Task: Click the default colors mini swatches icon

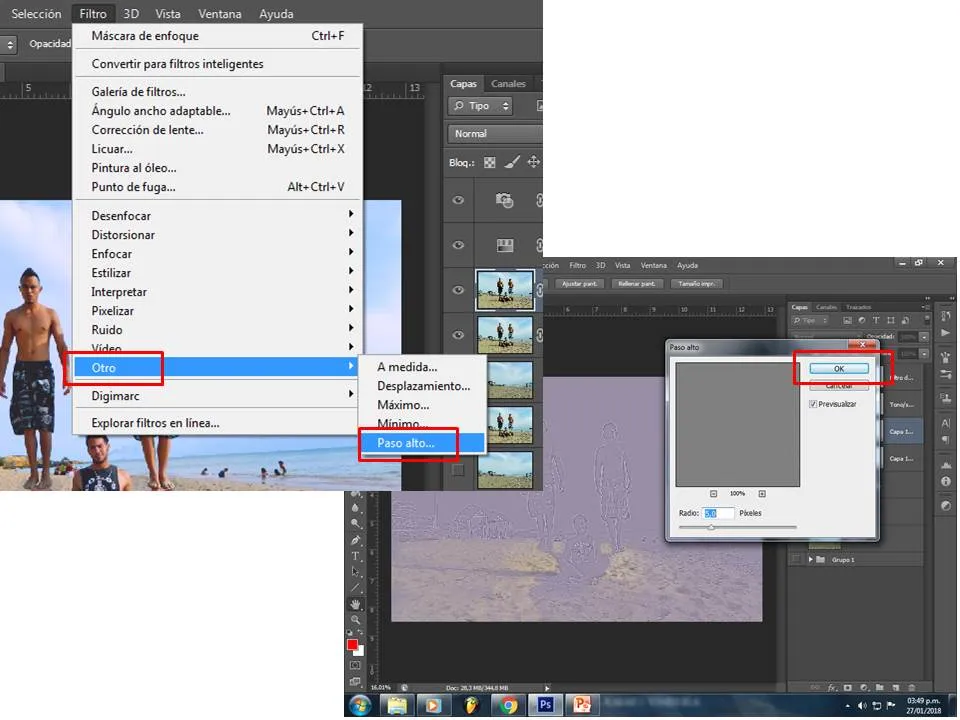Action: (350, 633)
